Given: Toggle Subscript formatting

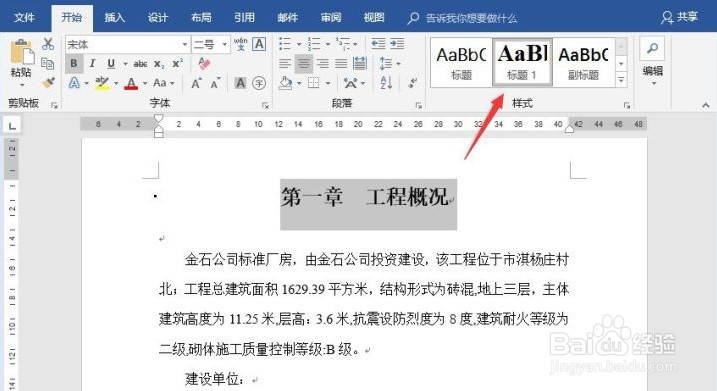Looking at the screenshot, I should coord(159,64).
